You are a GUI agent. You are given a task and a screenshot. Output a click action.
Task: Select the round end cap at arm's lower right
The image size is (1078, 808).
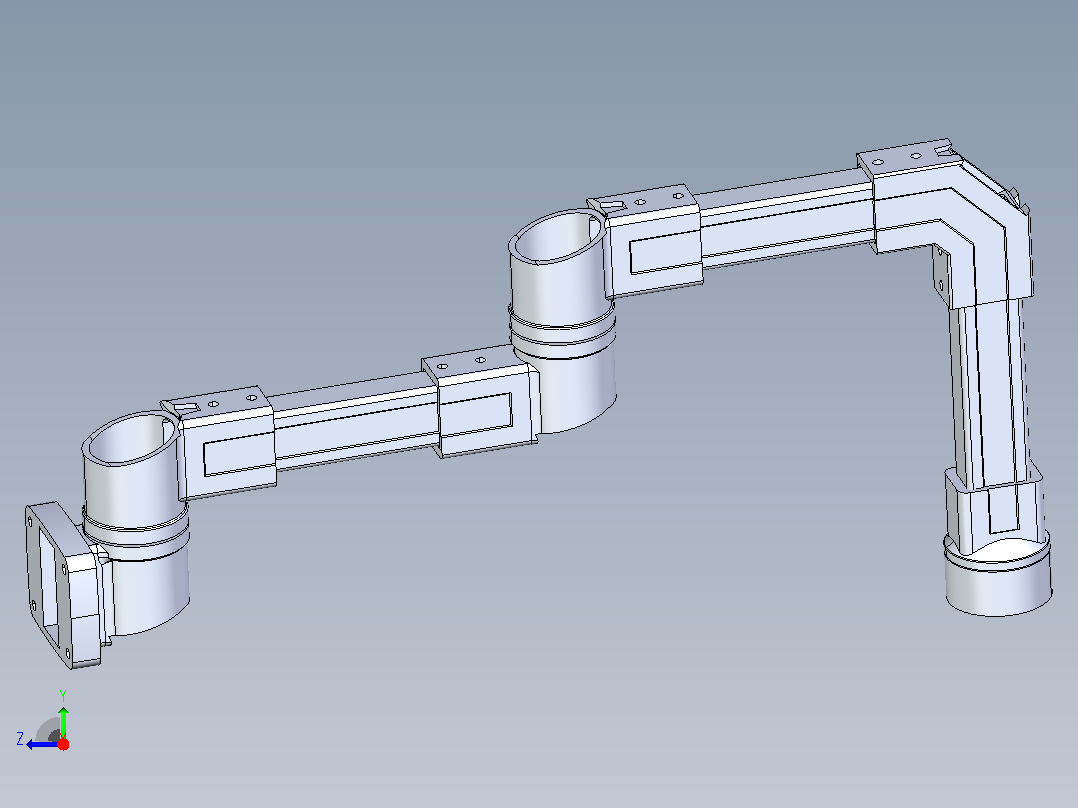coord(998,576)
